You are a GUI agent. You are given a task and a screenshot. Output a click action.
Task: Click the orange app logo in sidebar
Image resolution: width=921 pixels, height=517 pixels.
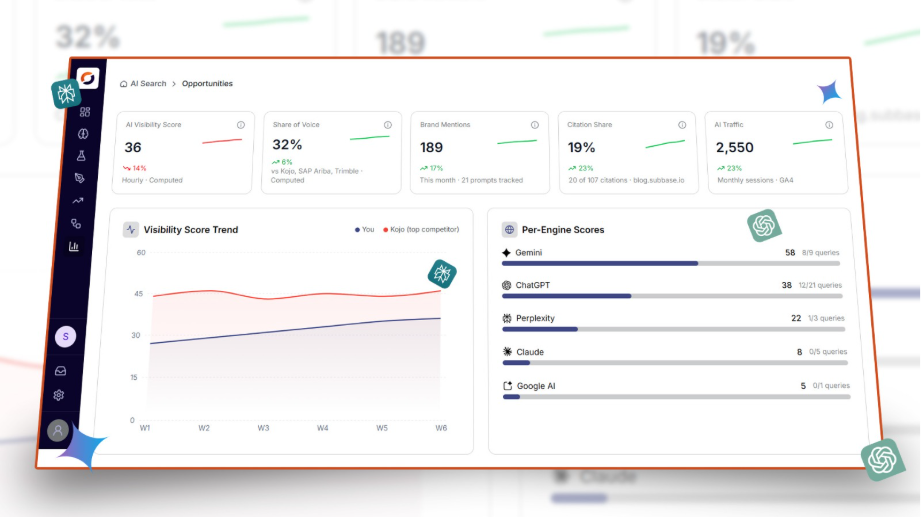pos(88,78)
